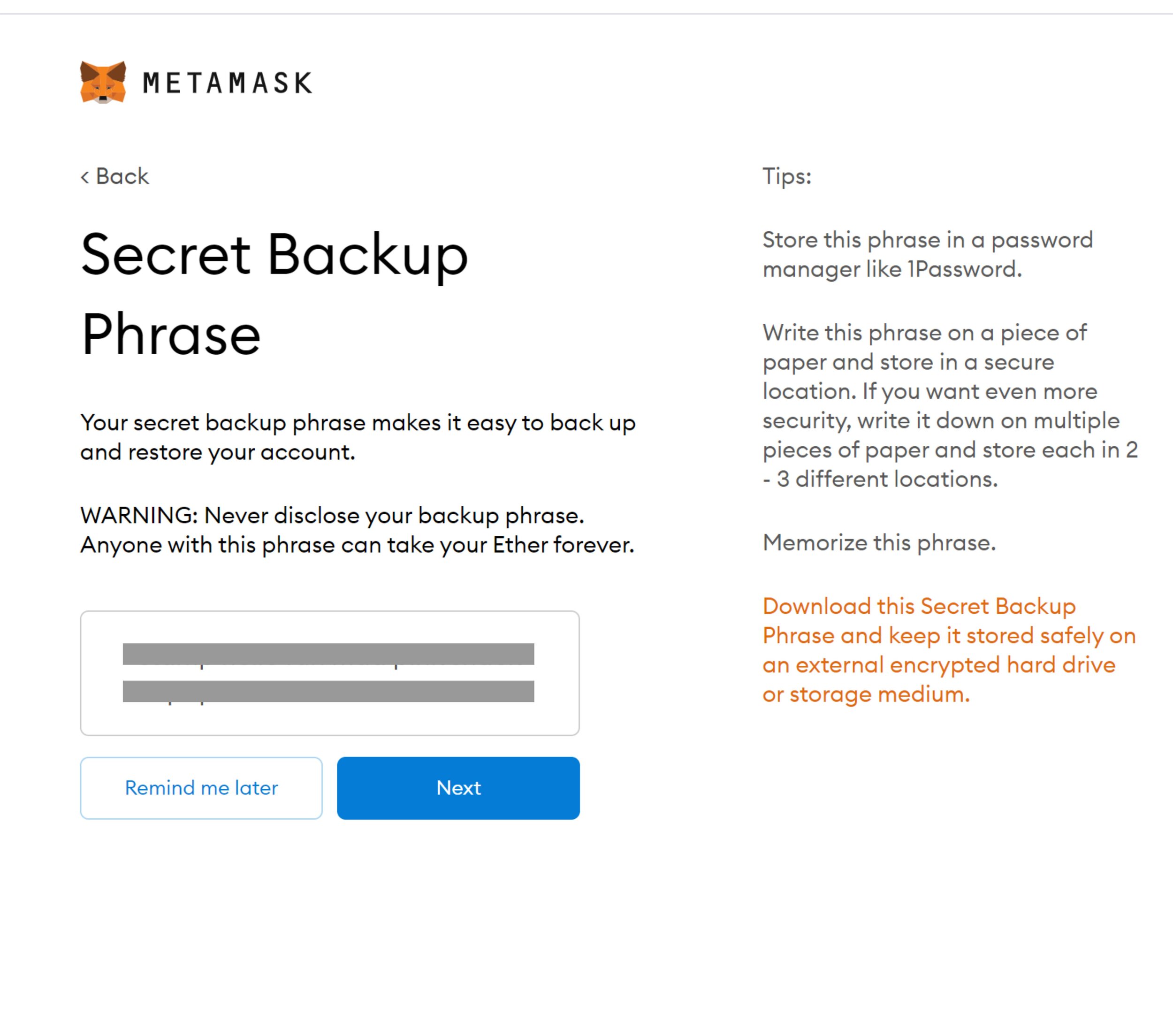
Task: Click the second masked phrase line
Action: tap(328, 691)
